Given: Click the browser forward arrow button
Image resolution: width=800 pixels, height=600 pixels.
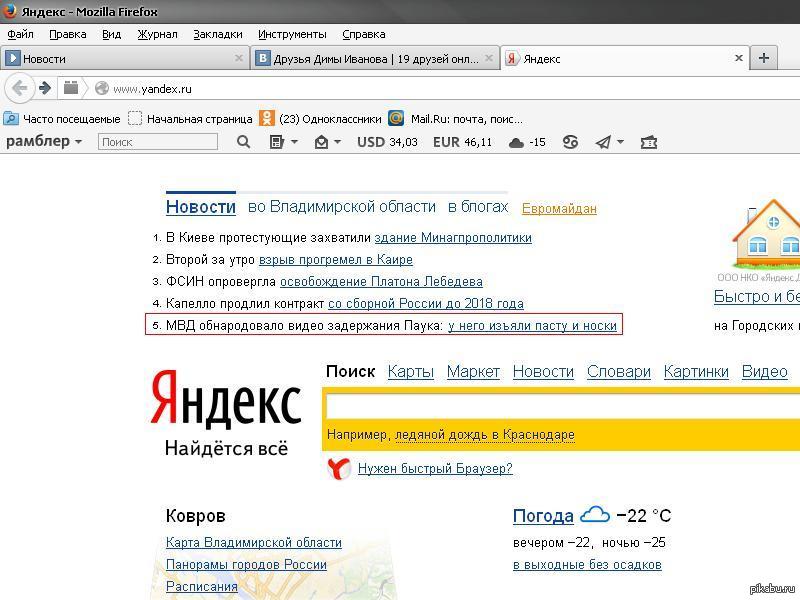Looking at the screenshot, I should click(45, 88).
